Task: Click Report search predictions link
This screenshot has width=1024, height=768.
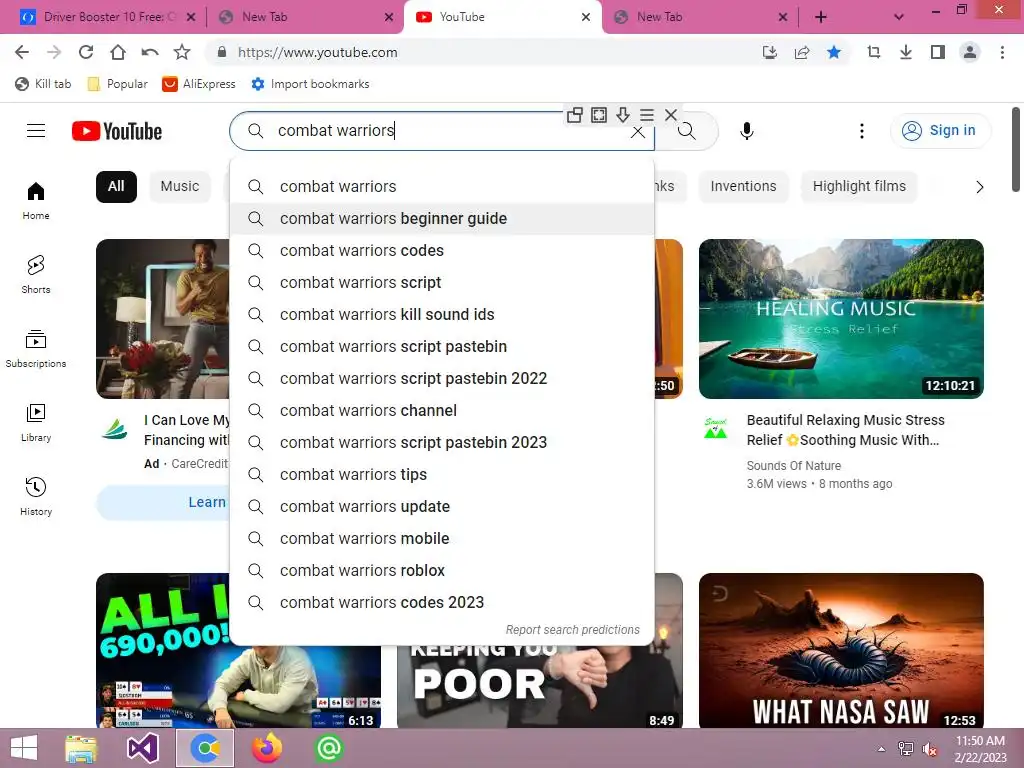Action: coord(573,630)
